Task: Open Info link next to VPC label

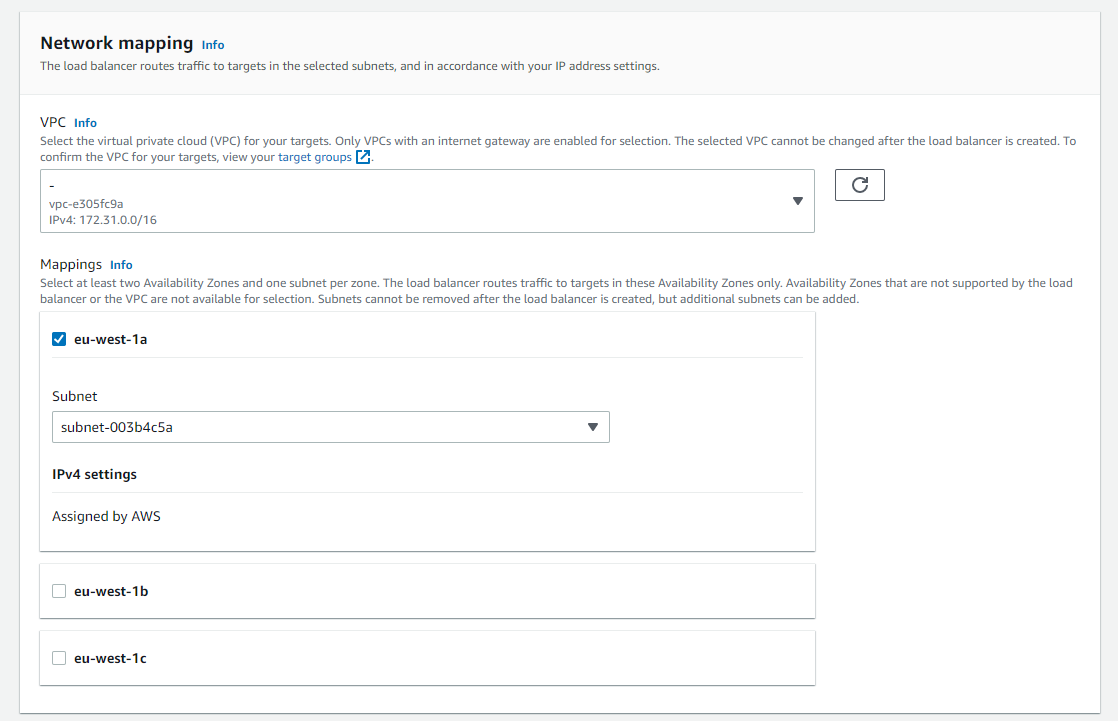Action: click(85, 123)
